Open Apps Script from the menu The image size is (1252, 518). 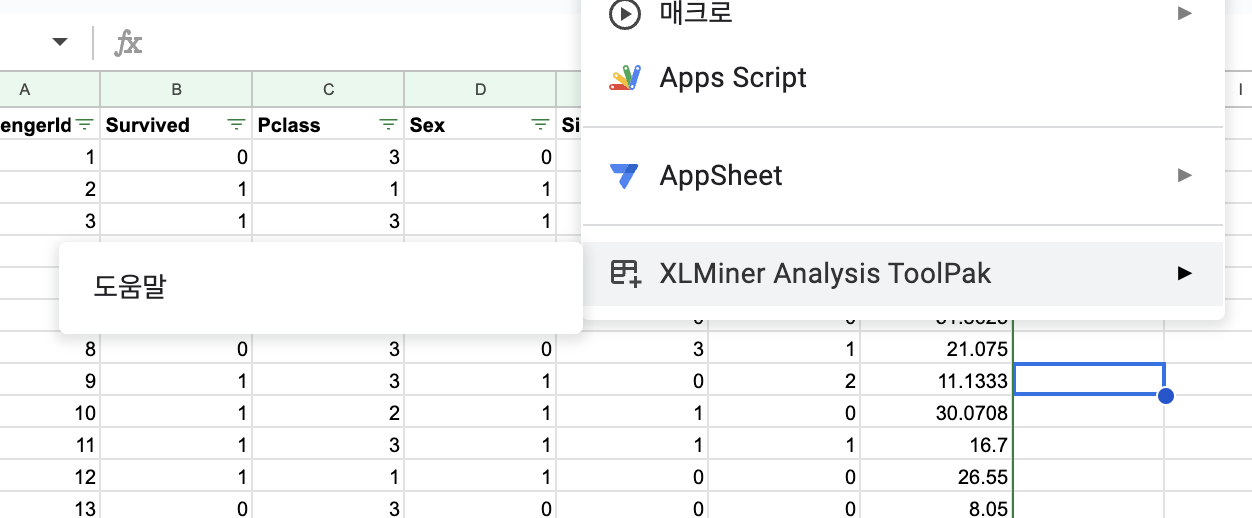click(x=903, y=78)
